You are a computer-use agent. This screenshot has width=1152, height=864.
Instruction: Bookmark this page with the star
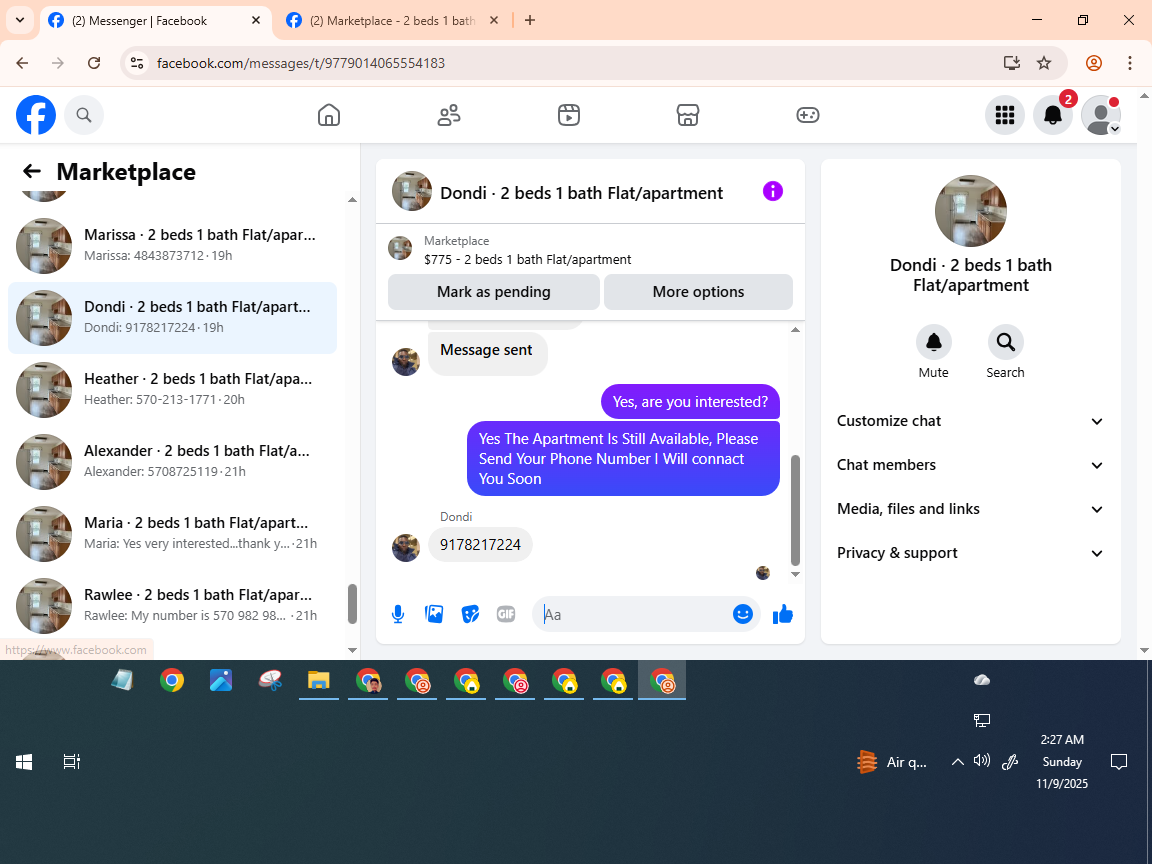[1044, 63]
